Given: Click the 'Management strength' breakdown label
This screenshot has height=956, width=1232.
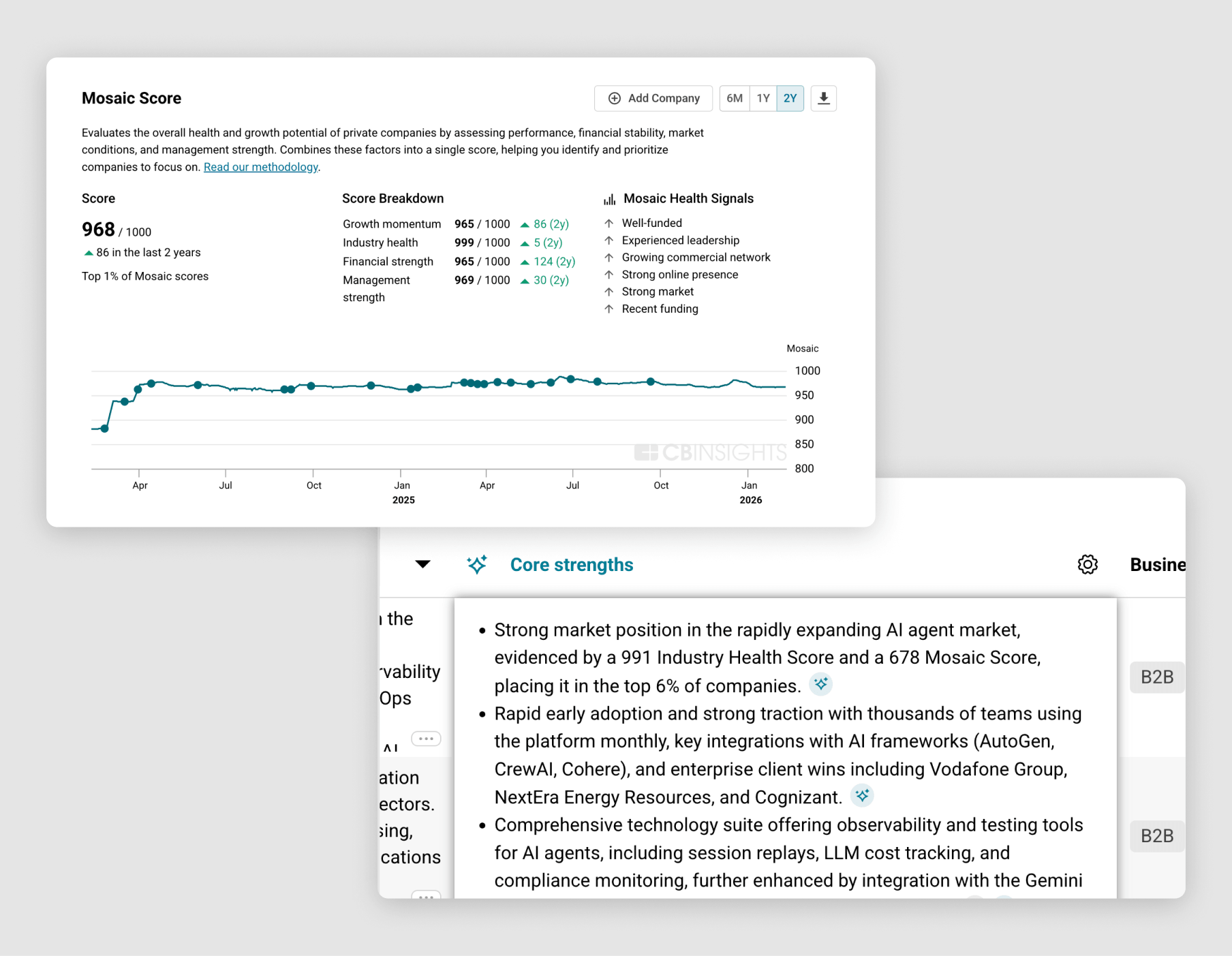Looking at the screenshot, I should [376, 289].
